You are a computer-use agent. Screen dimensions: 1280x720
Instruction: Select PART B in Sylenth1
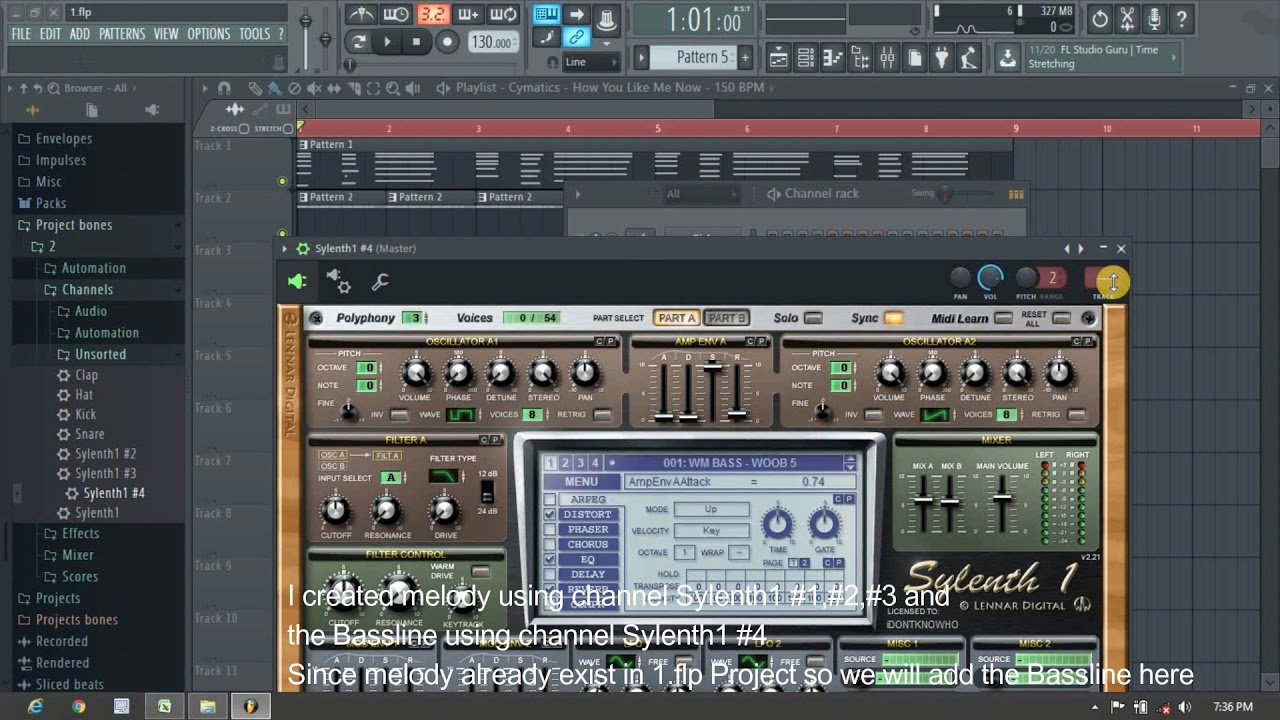(x=726, y=318)
